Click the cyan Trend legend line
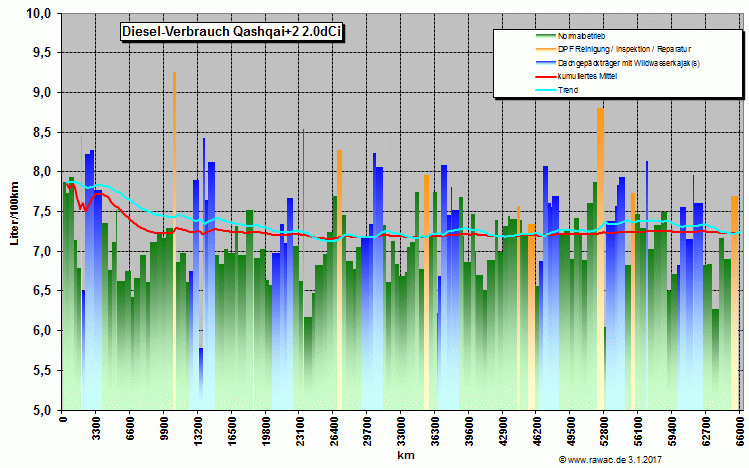Image resolution: width=749 pixels, height=468 pixels. coord(546,90)
